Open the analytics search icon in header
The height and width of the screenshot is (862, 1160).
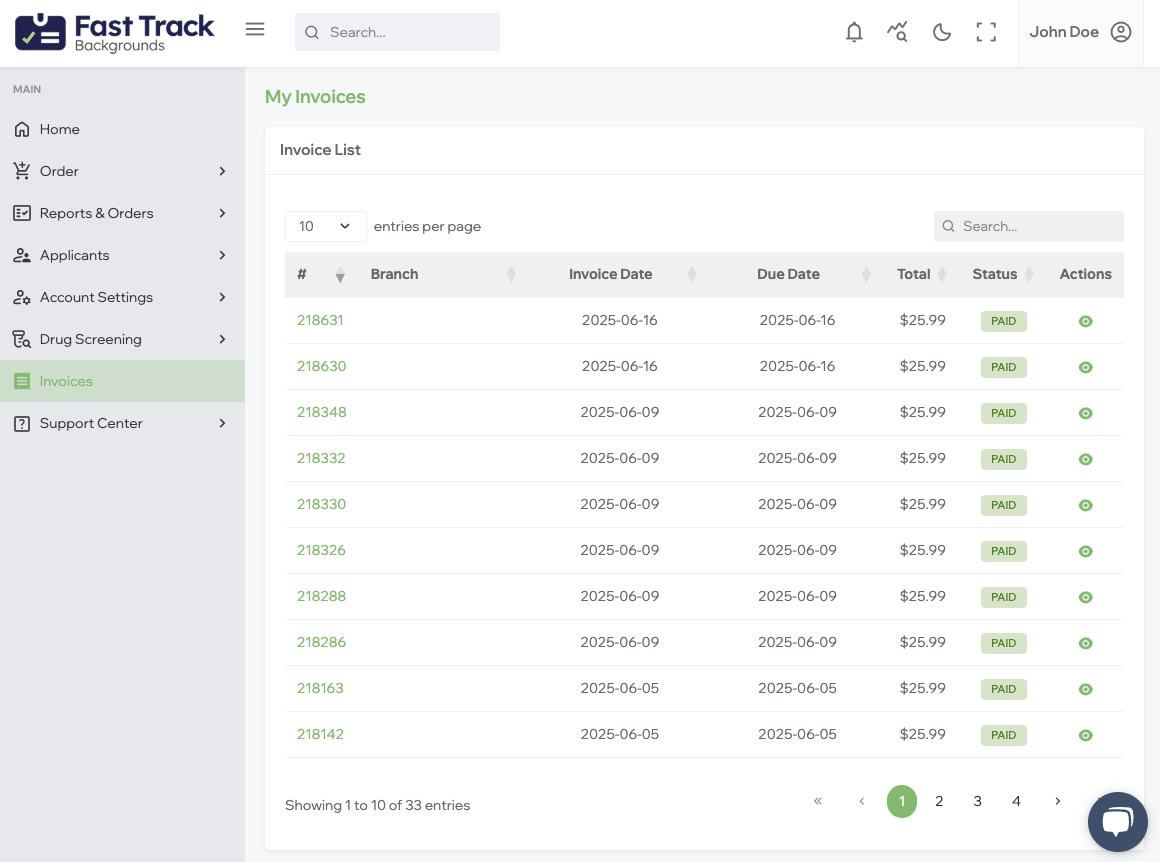pyautogui.click(x=897, y=32)
